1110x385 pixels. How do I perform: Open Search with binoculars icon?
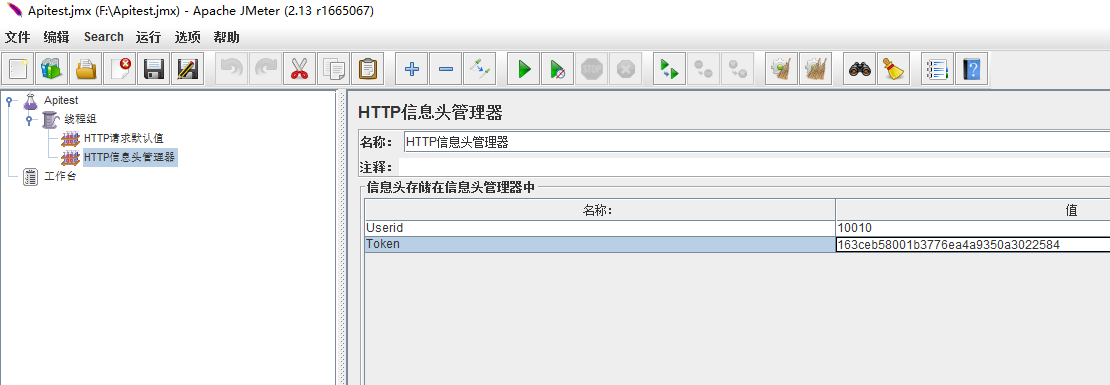tap(859, 69)
